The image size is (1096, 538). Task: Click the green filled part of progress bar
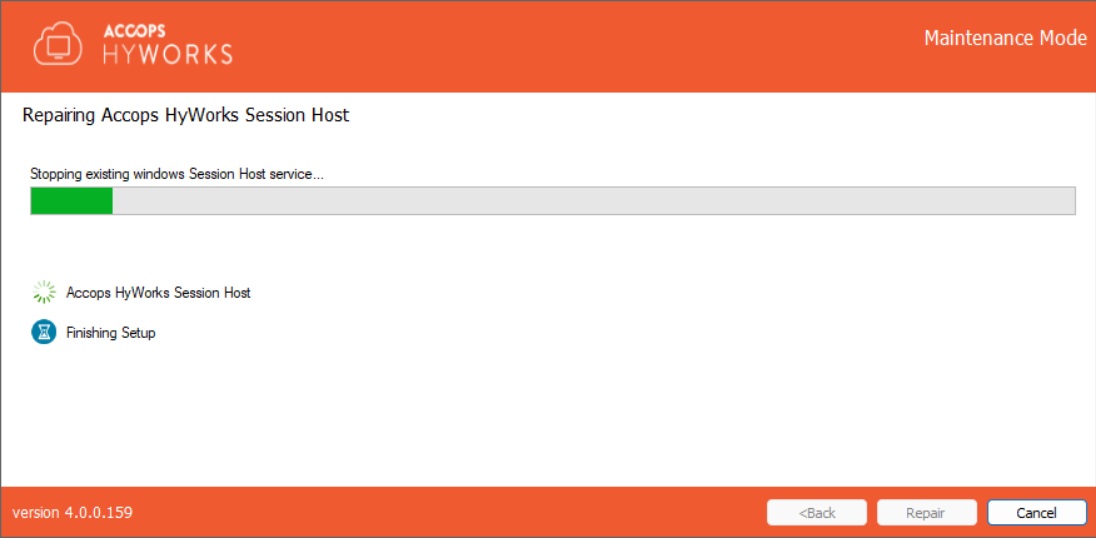coord(71,201)
